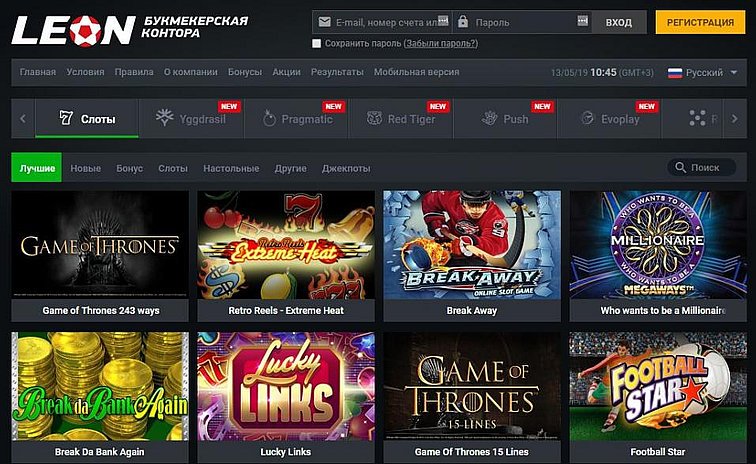Show more providers with right arrow
This screenshot has height=464, width=756.
coord(734,118)
